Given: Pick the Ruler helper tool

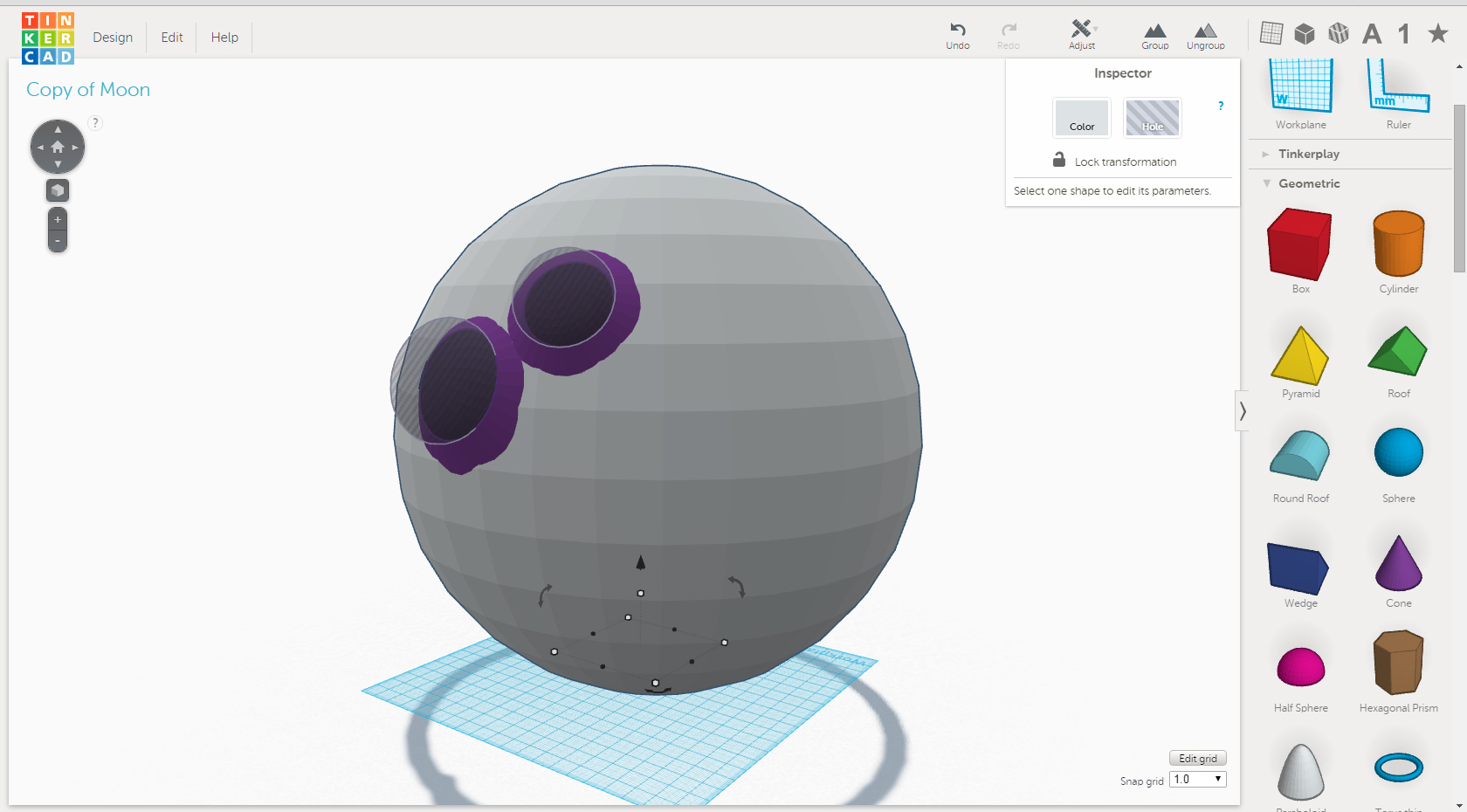Looking at the screenshot, I should (x=1398, y=94).
